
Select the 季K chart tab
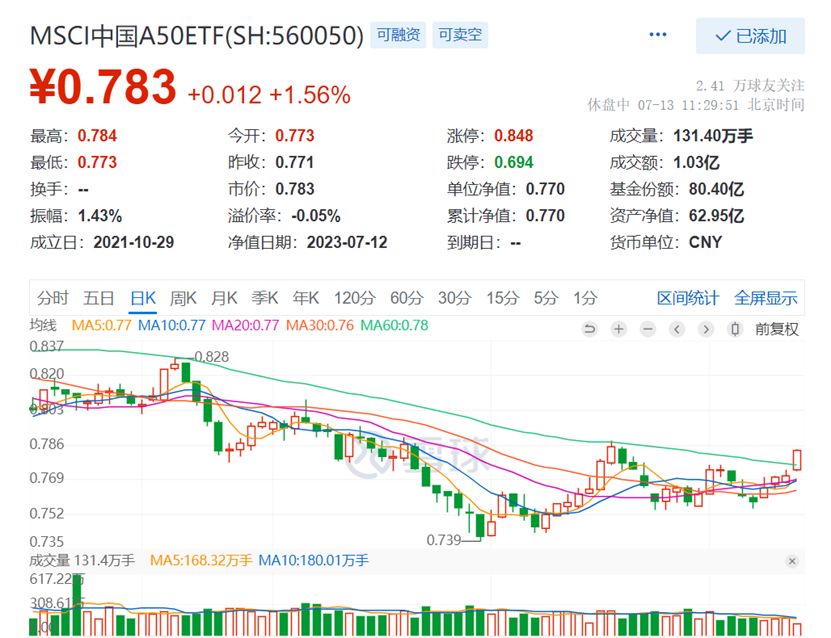click(264, 298)
